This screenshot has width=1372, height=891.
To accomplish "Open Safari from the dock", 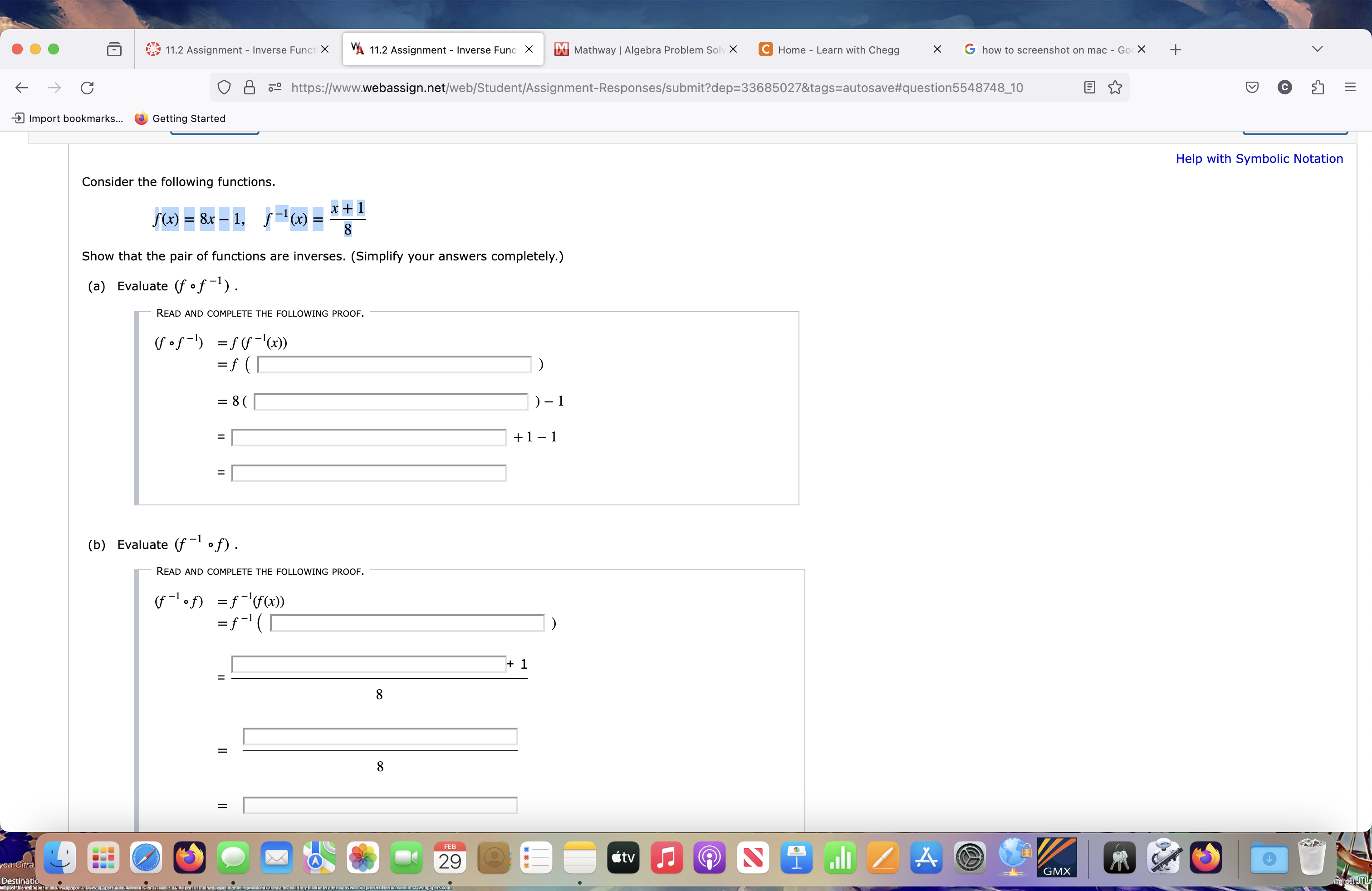I will [x=146, y=858].
